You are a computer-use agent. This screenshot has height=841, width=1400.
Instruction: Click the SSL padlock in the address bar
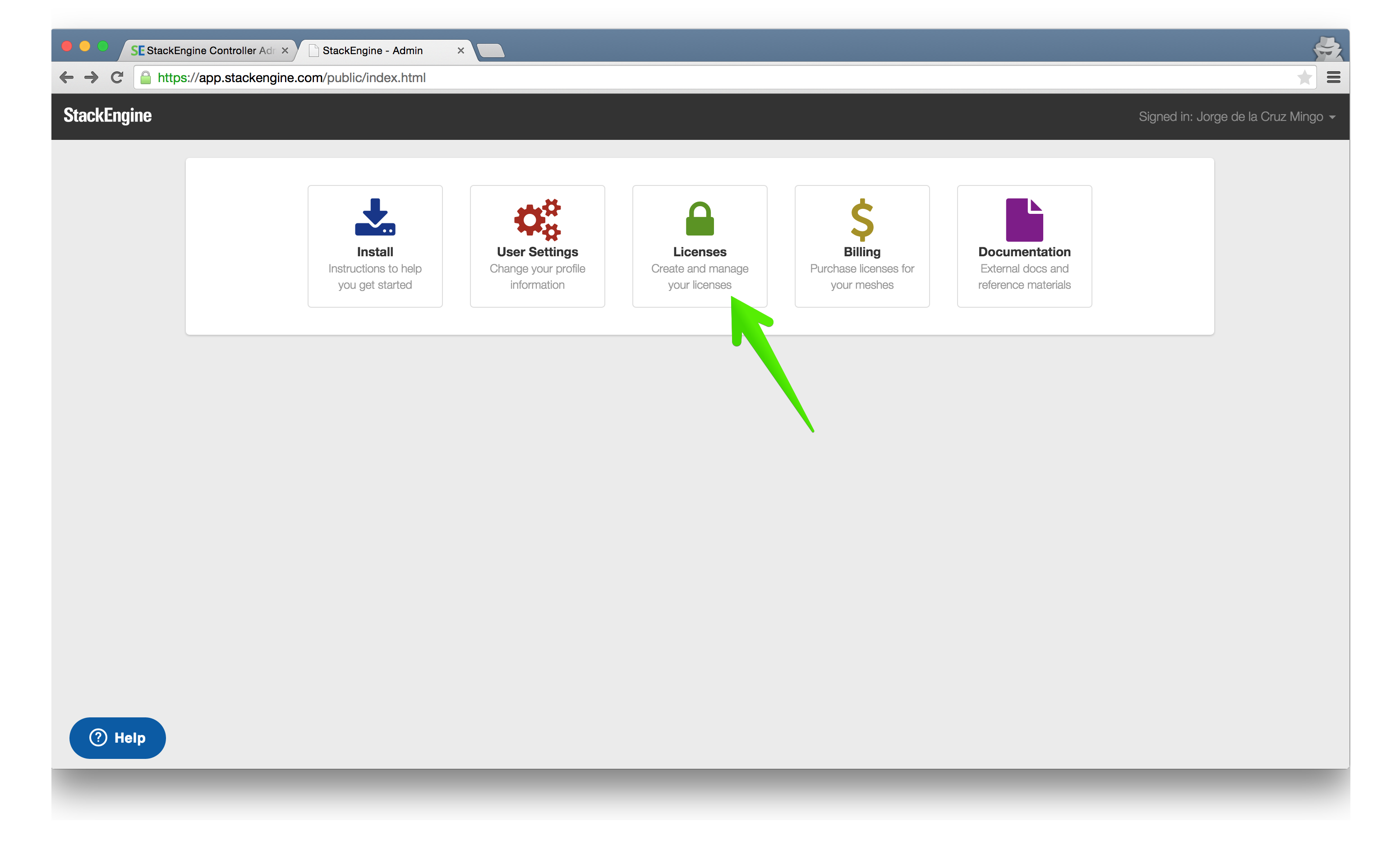[146, 78]
